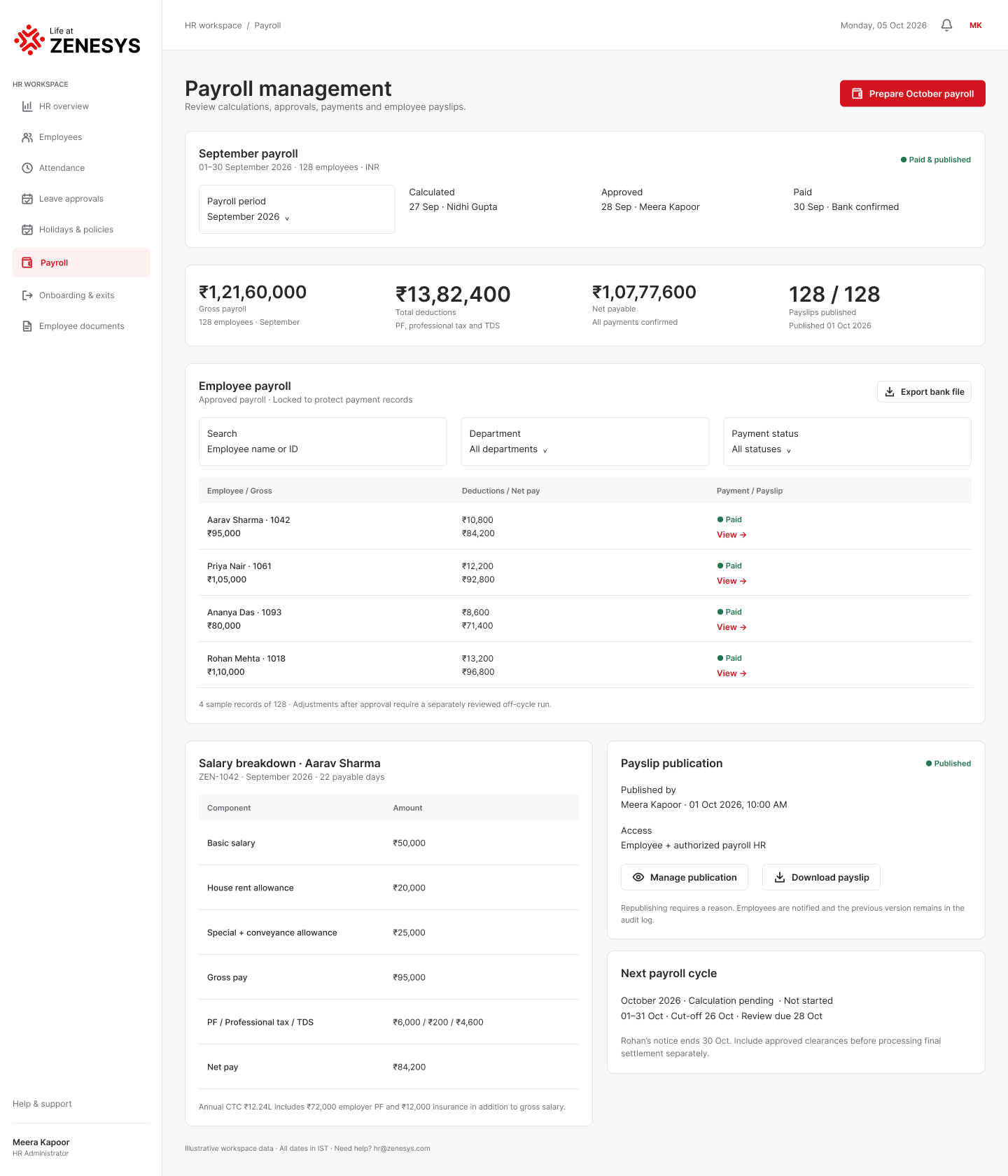View Priya Nair's payslip
This screenshot has width=1008, height=1176.
tap(731, 581)
